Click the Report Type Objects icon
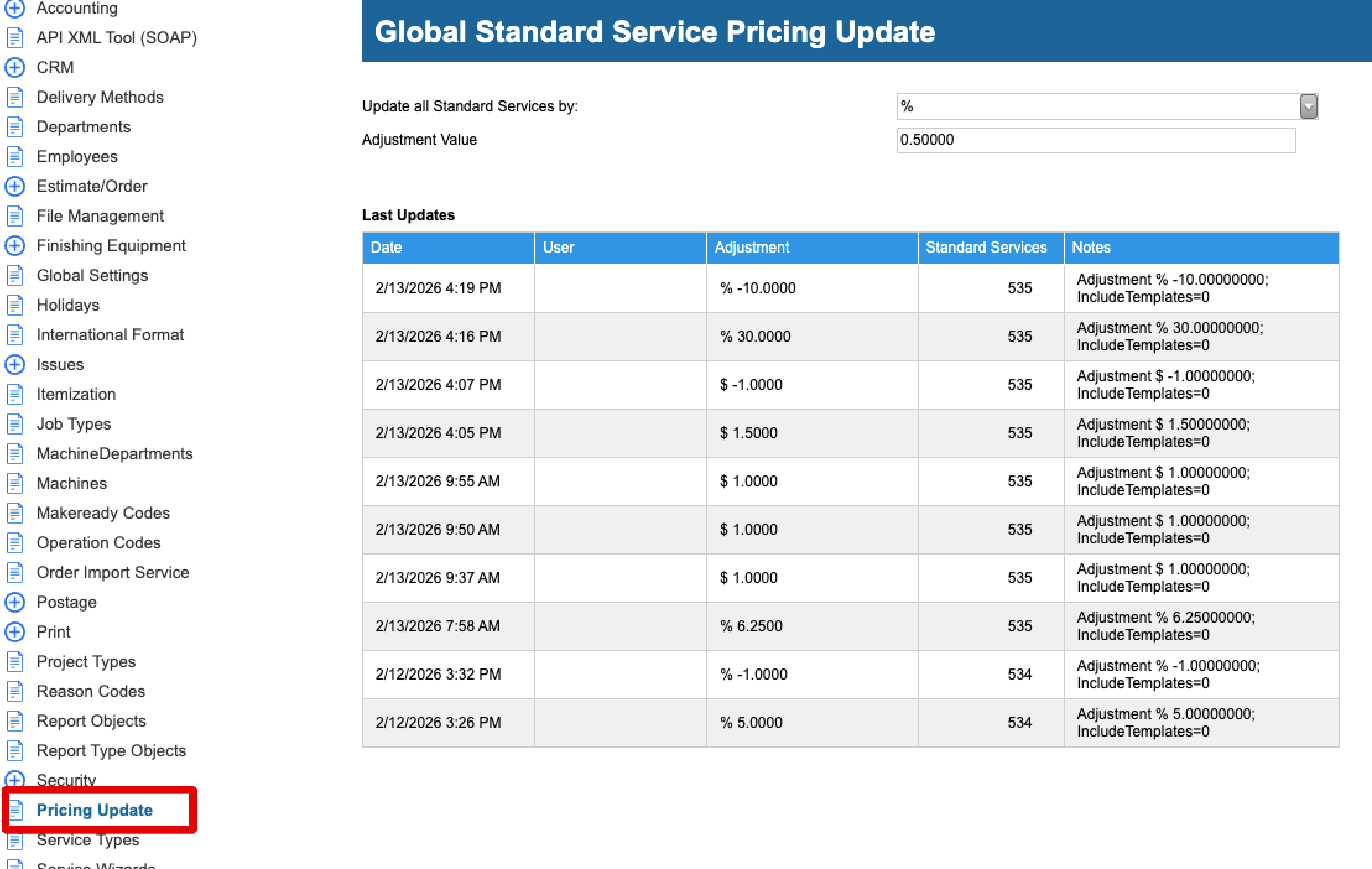The image size is (1372, 869). (x=15, y=751)
